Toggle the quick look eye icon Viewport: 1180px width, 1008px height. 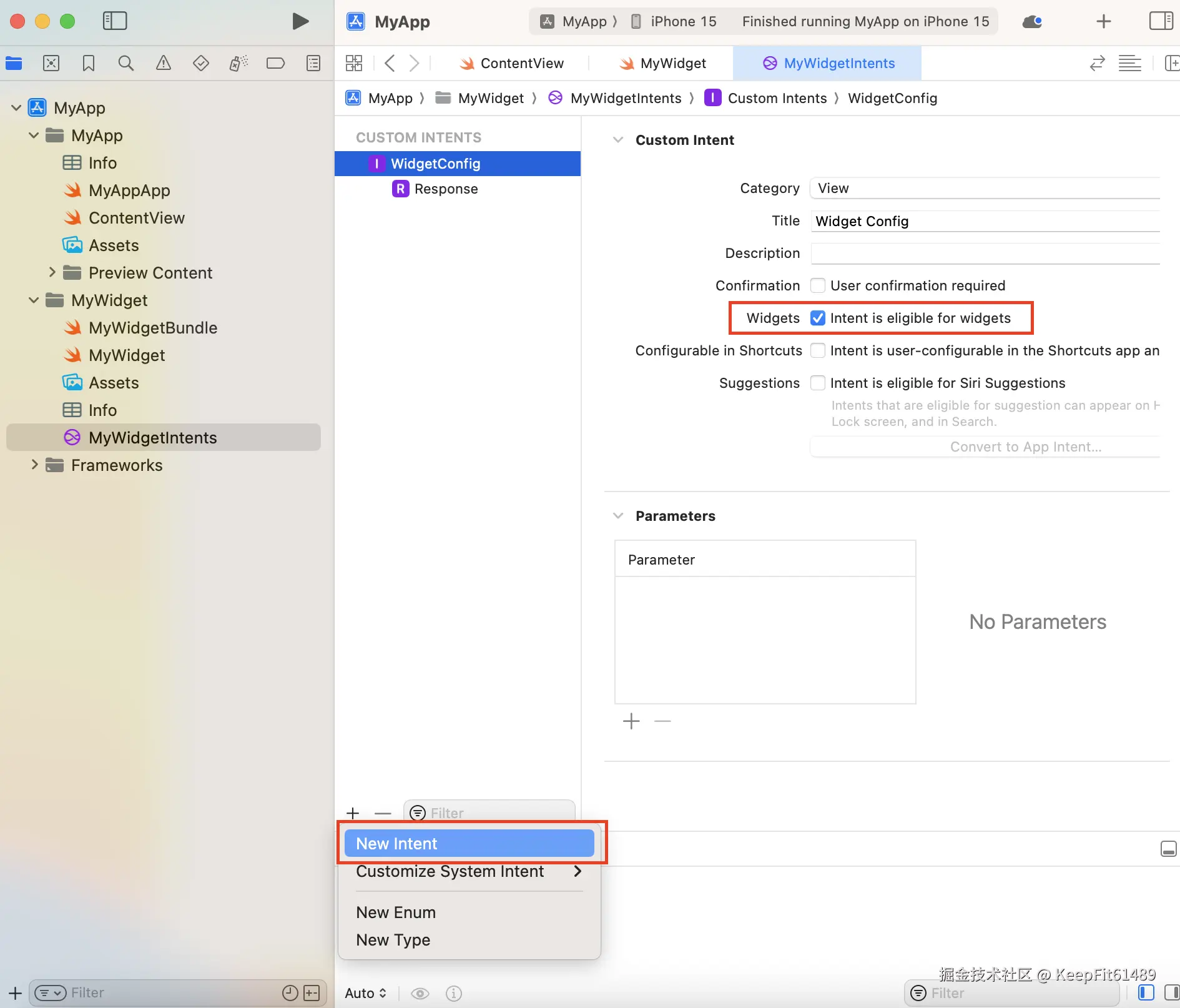[x=420, y=993]
